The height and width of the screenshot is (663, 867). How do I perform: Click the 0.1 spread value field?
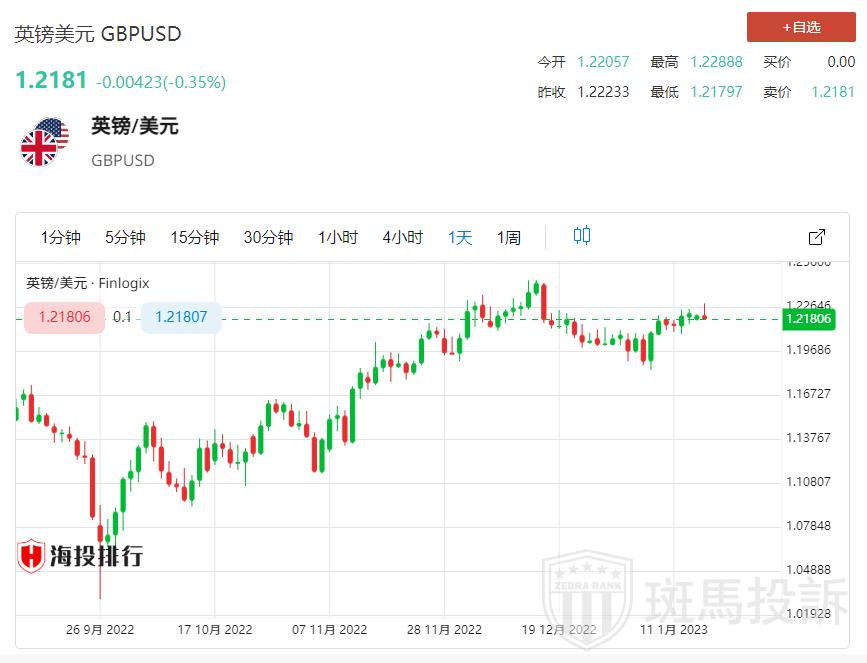pyautogui.click(x=122, y=317)
